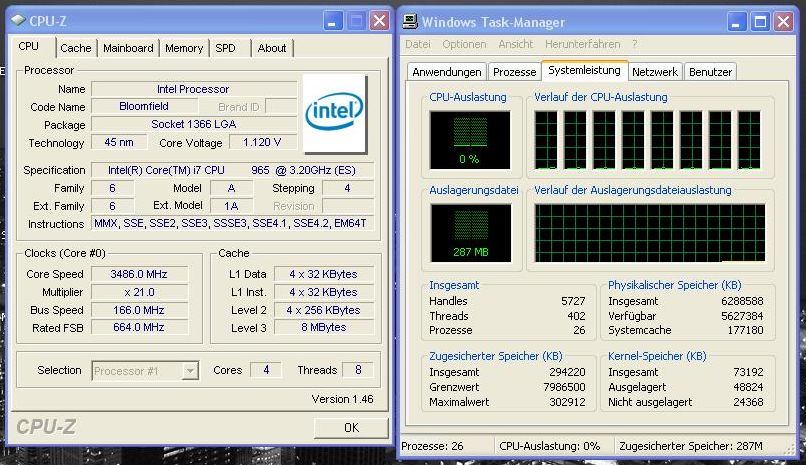The width and height of the screenshot is (806, 465).
Task: Switch to the Anwendungen tab
Action: pos(447,72)
